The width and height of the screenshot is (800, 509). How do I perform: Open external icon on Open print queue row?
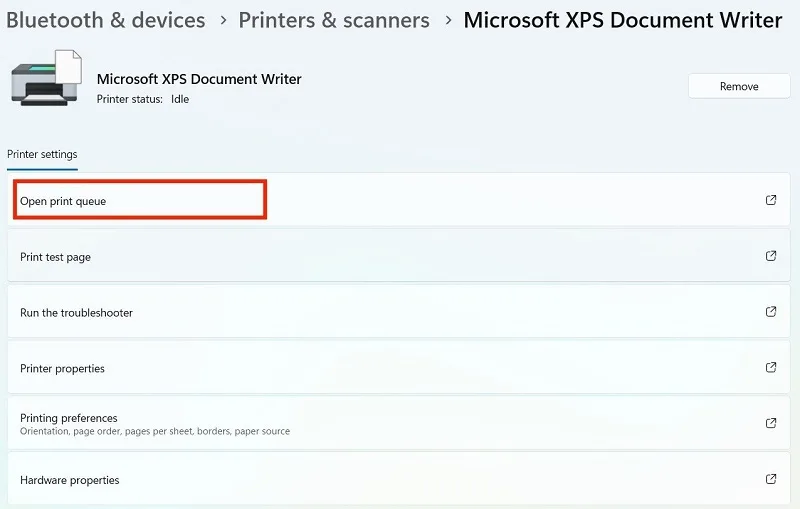pos(771,200)
